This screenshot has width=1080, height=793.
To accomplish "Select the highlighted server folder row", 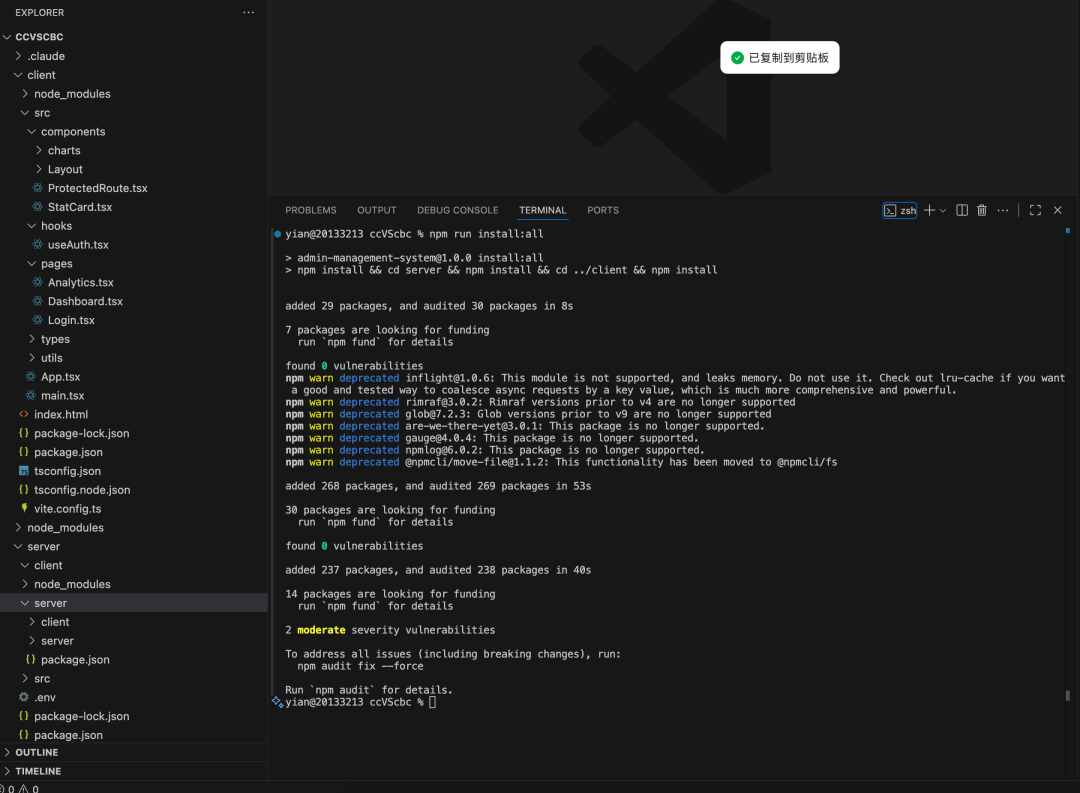I will tap(134, 603).
